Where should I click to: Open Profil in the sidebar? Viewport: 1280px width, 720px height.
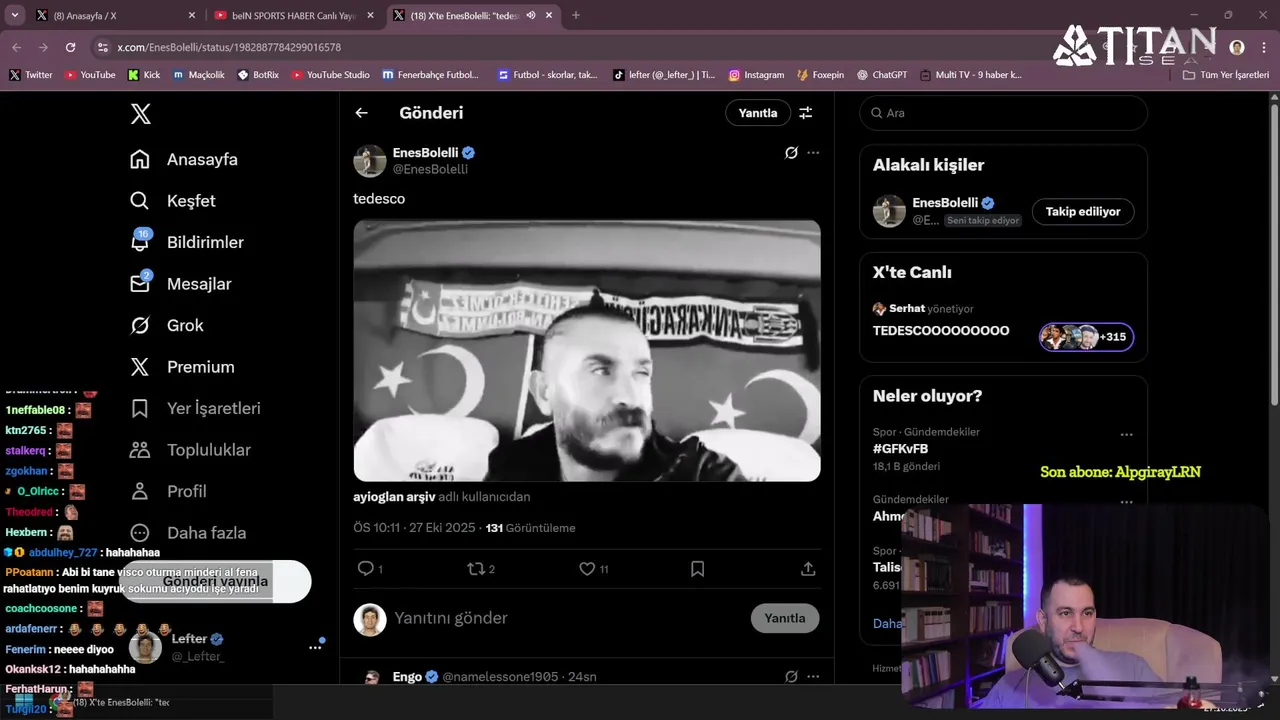[x=168, y=491]
